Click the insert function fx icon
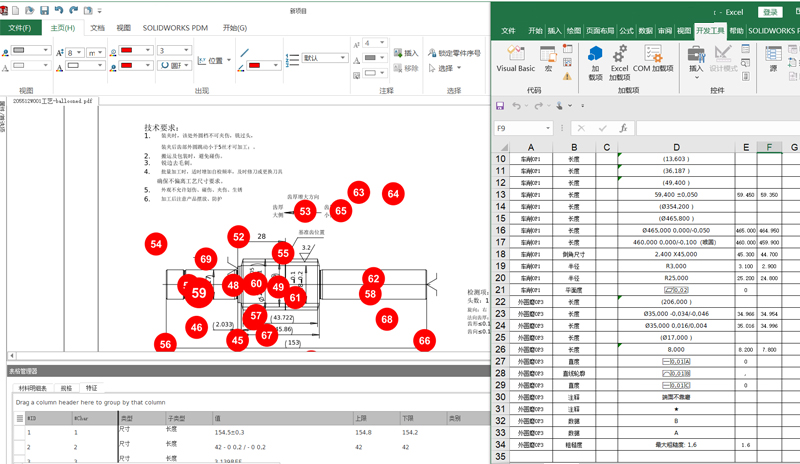This screenshot has width=800, height=464. [622, 128]
